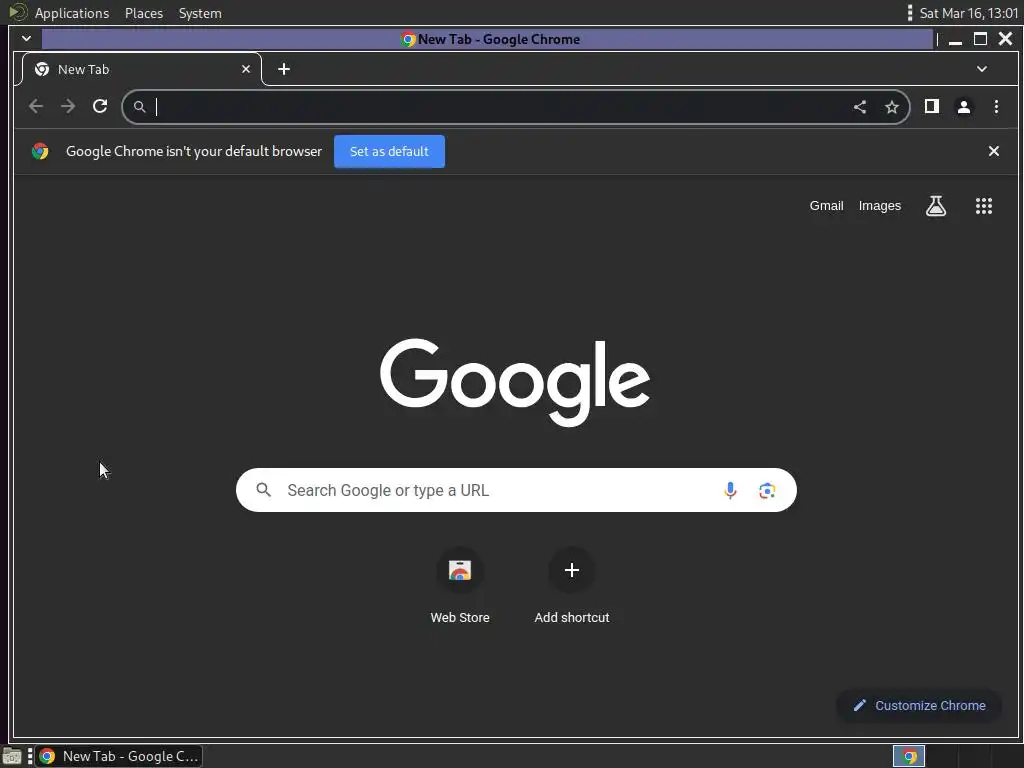Reload the current page
The image size is (1024, 768).
point(100,106)
